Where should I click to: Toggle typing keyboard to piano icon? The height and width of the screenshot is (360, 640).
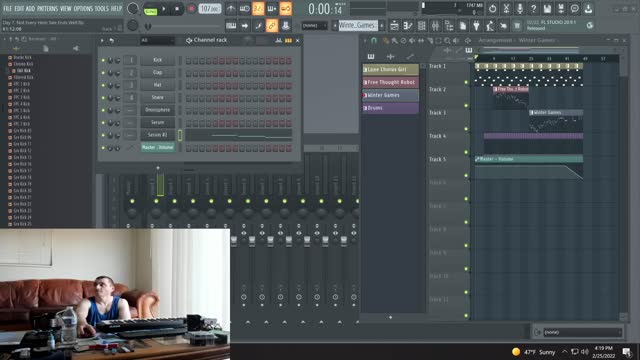pyautogui.click(x=231, y=26)
